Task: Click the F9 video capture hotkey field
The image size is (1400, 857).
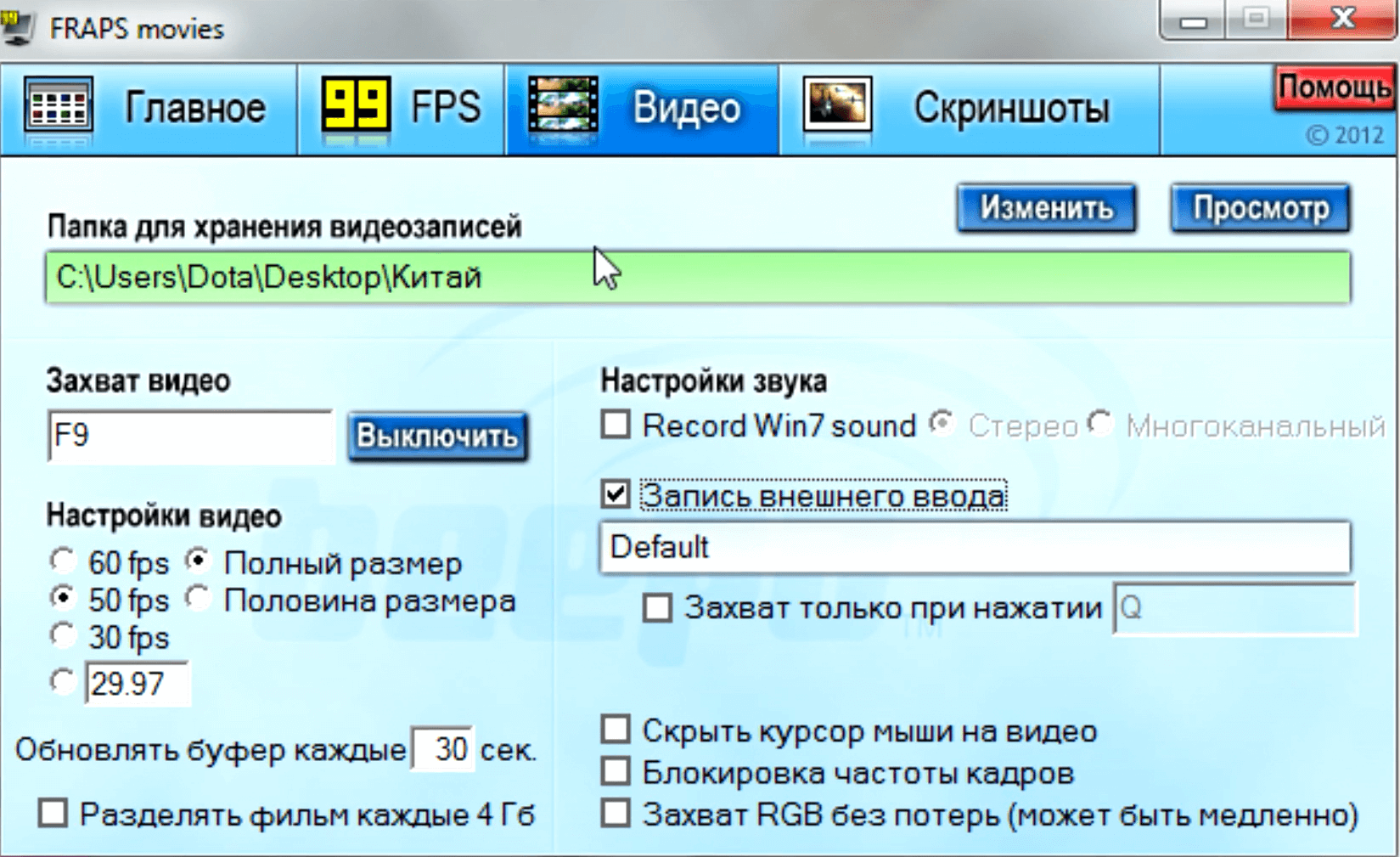Action: pyautogui.click(x=190, y=436)
